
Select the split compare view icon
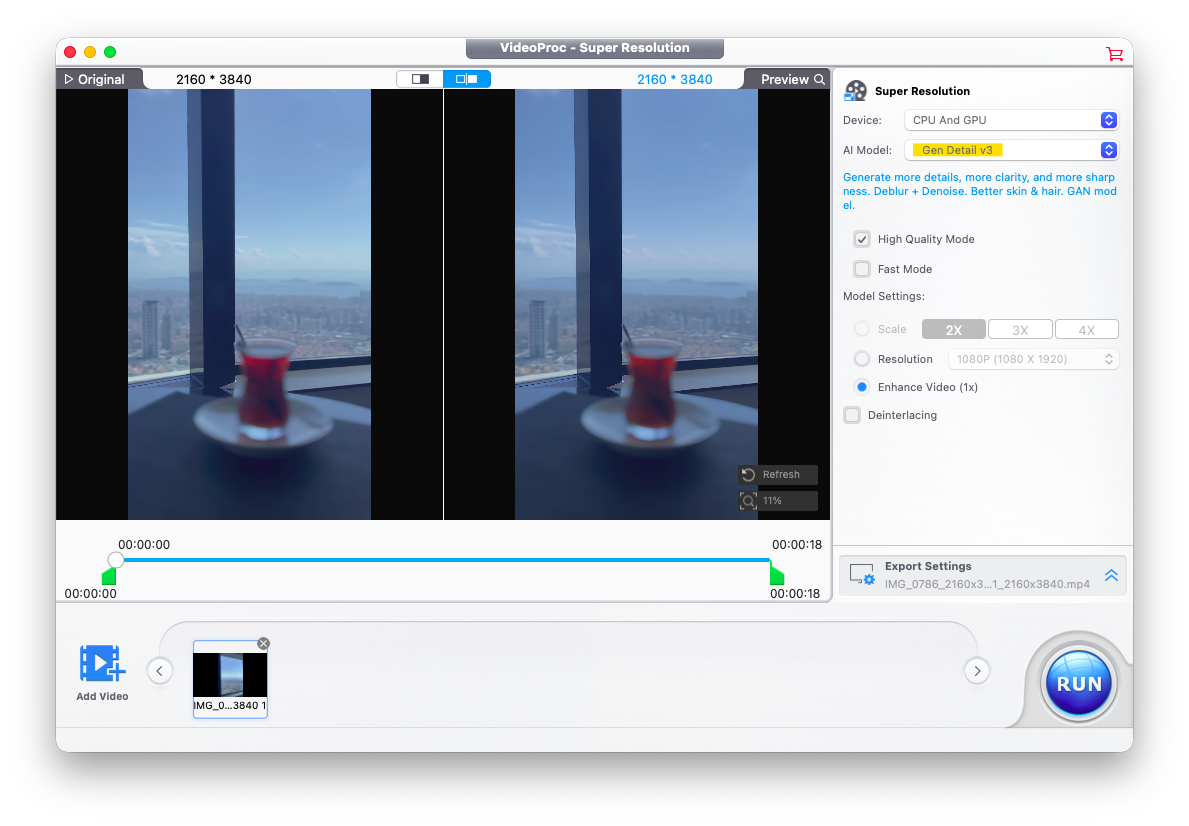coord(467,79)
